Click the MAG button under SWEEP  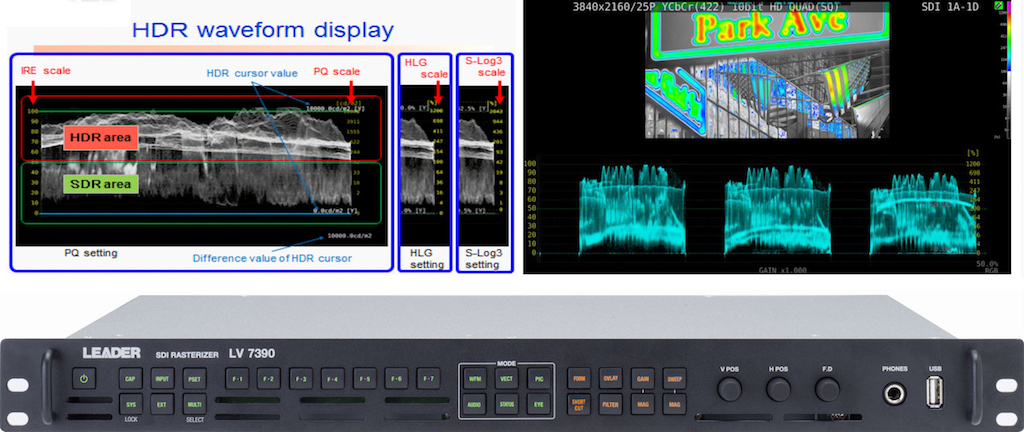tap(674, 405)
